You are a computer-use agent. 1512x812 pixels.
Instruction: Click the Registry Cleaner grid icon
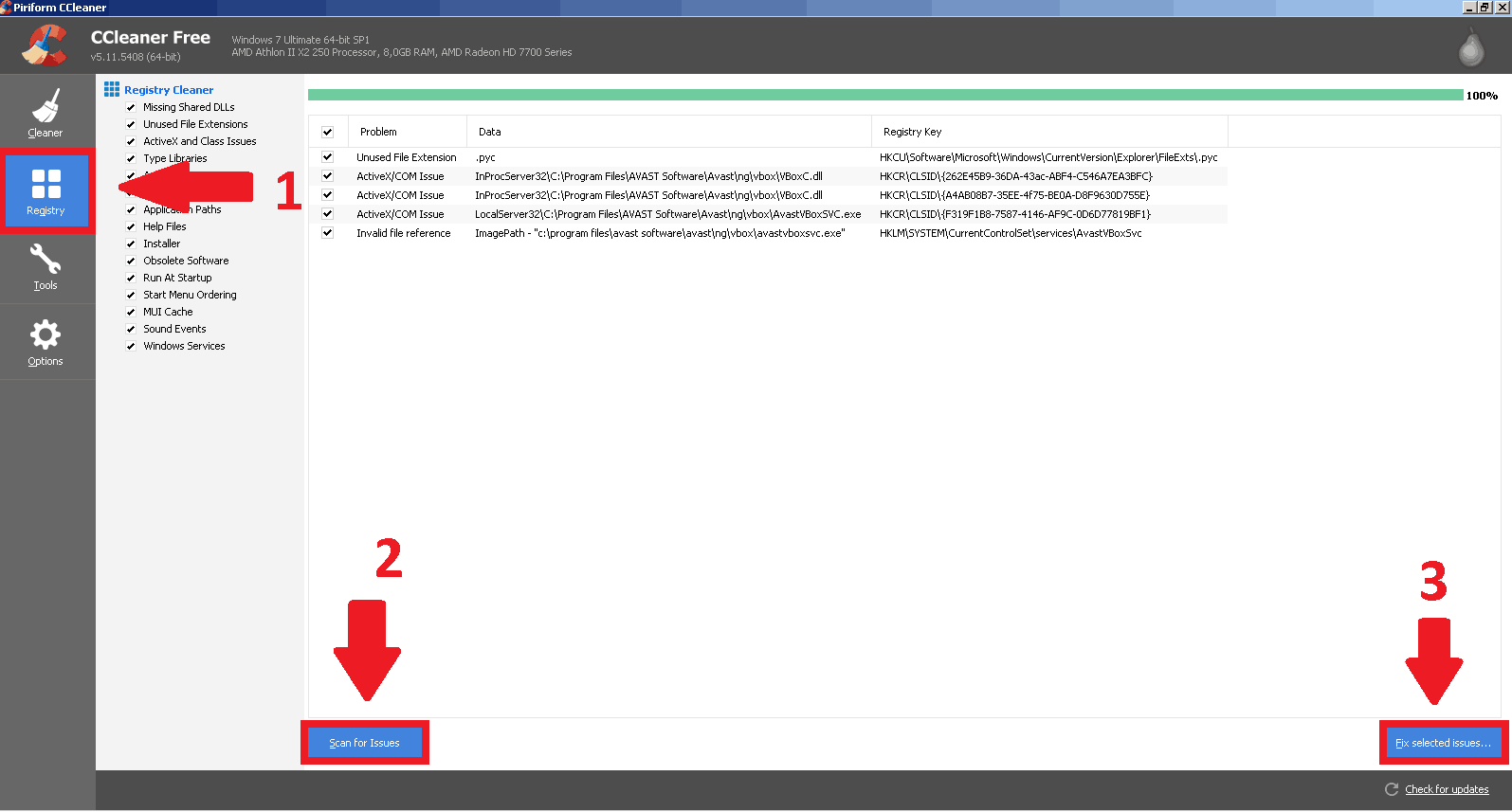(x=112, y=89)
